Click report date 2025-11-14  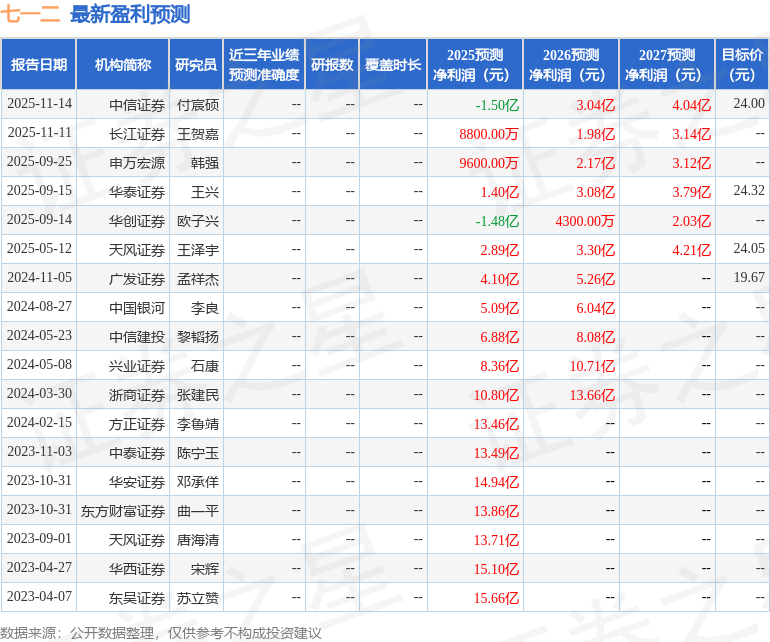pyautogui.click(x=39, y=104)
